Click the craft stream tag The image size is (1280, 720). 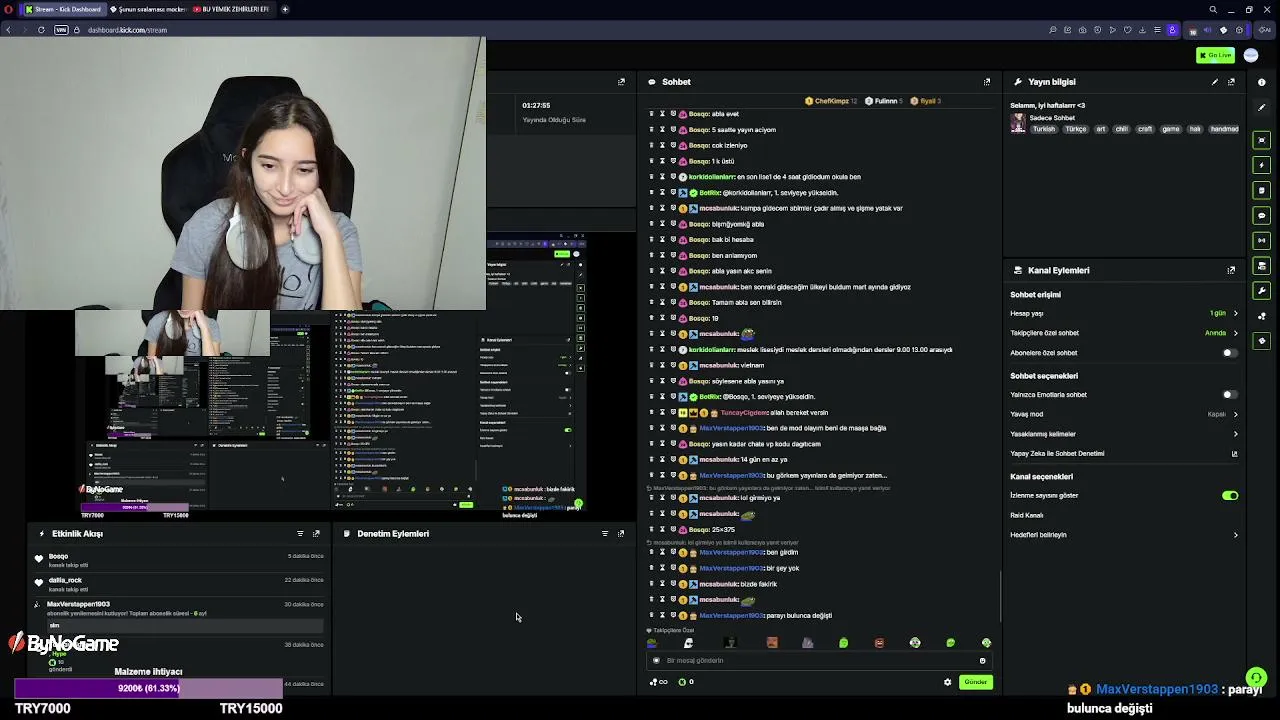1145,129
